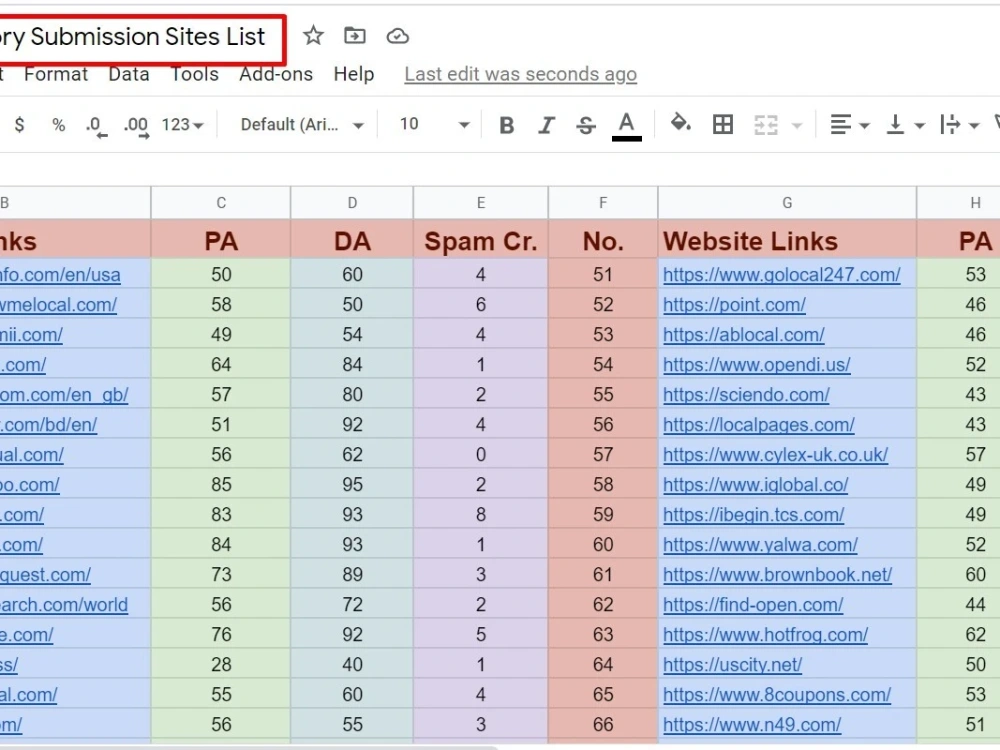The height and width of the screenshot is (750, 1000).
Task: Open the yalwa.com link
Action: pyautogui.click(x=760, y=545)
